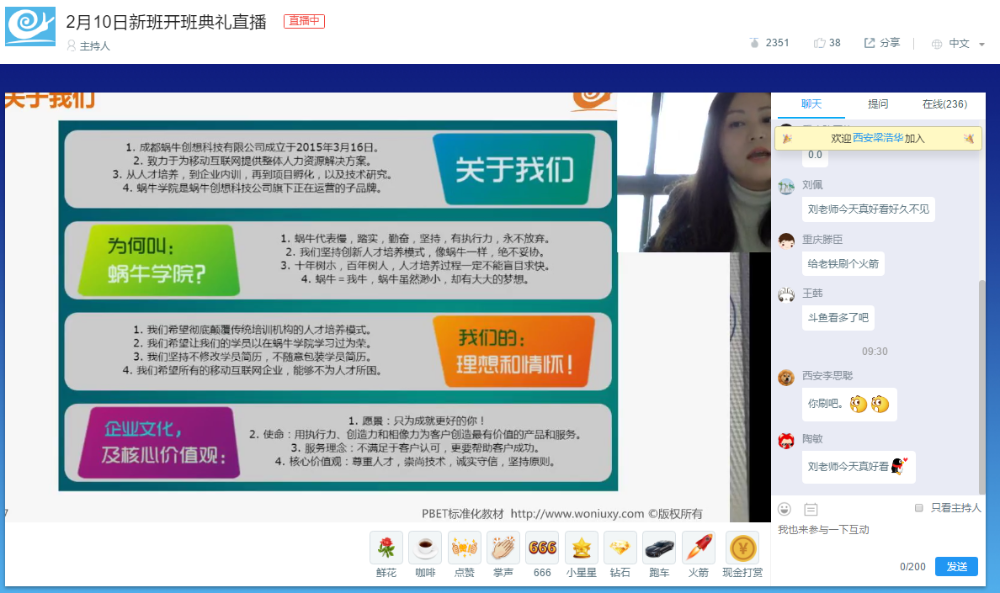Enable 只看主持人 checkbox
Viewport: 1000px width, 593px height.
click(x=919, y=508)
